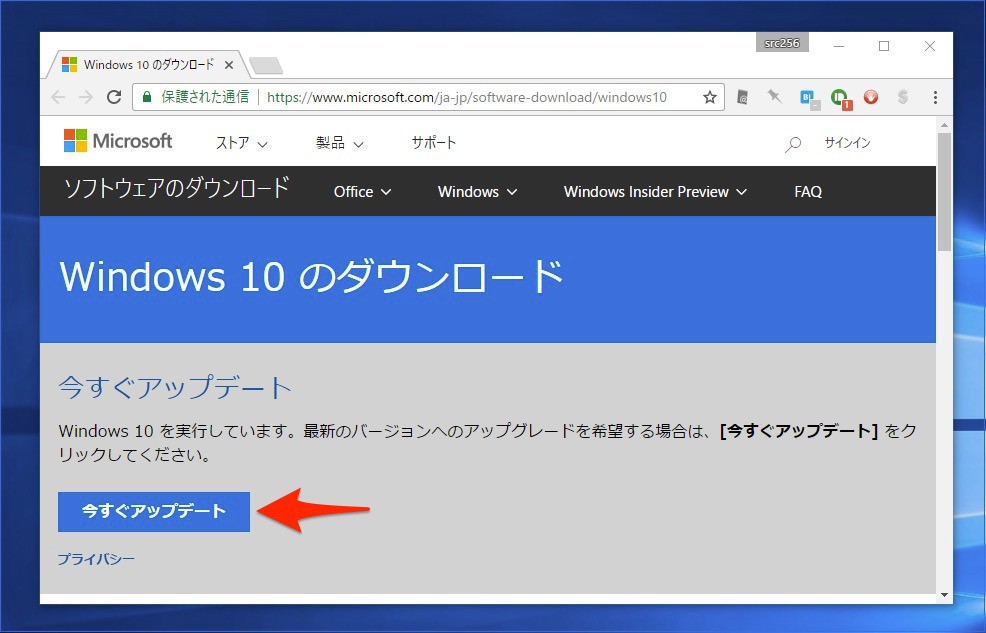Click the 今すぐアップデート section heading
Image resolution: width=986 pixels, height=633 pixels.
coord(175,387)
